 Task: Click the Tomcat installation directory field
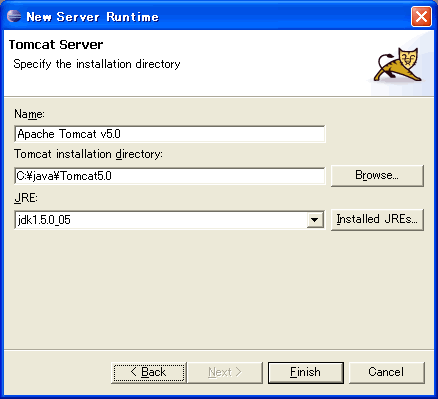170,176
